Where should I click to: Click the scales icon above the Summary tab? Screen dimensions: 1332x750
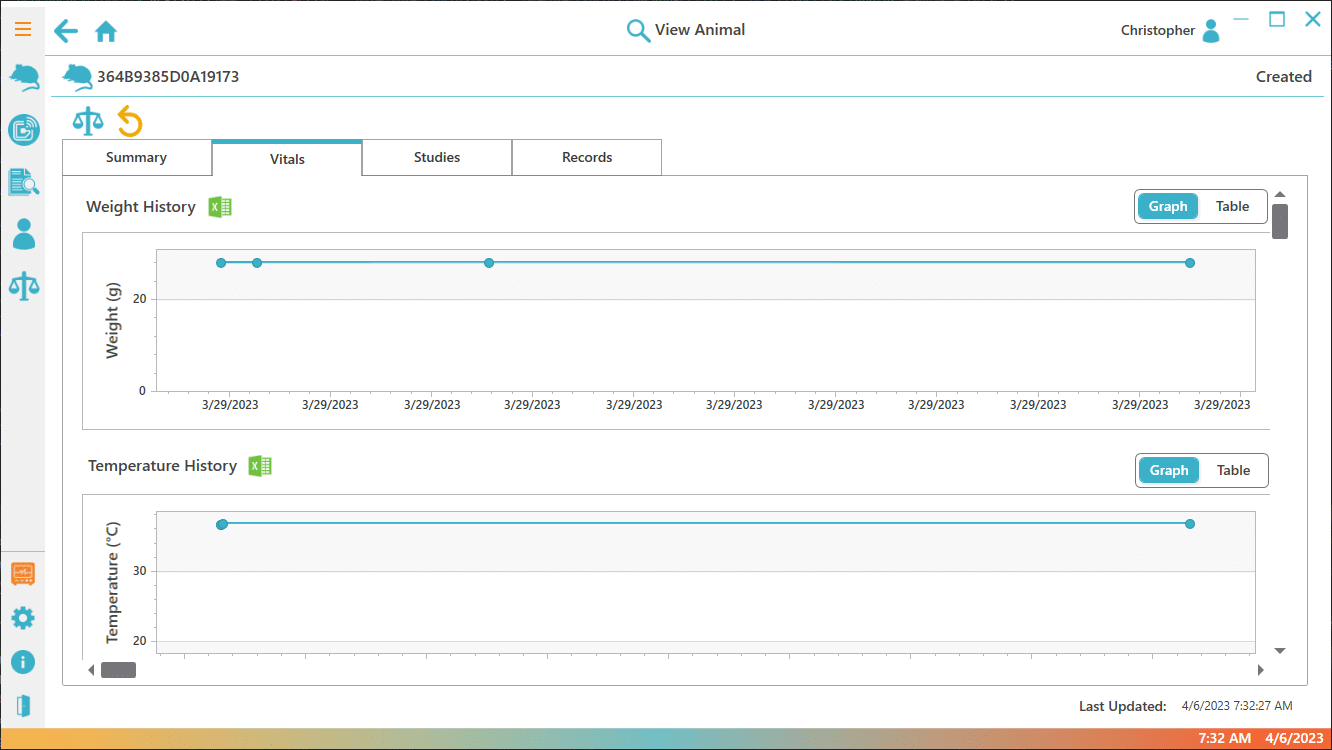(x=88, y=121)
